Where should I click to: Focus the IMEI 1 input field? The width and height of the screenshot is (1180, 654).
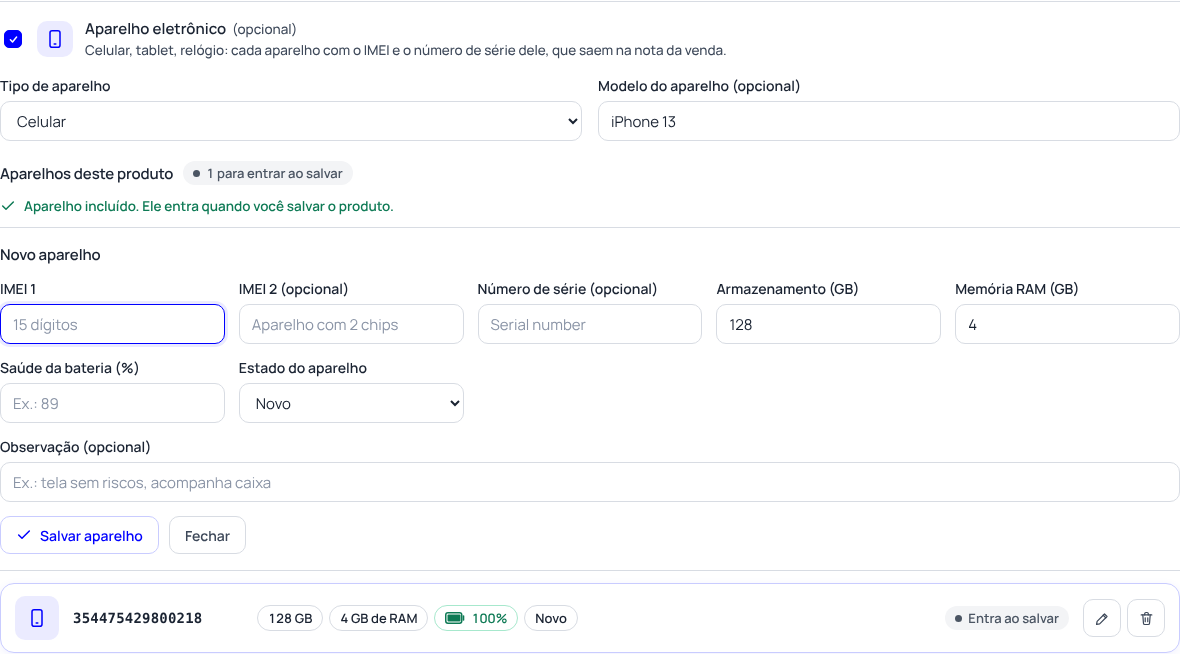112,324
